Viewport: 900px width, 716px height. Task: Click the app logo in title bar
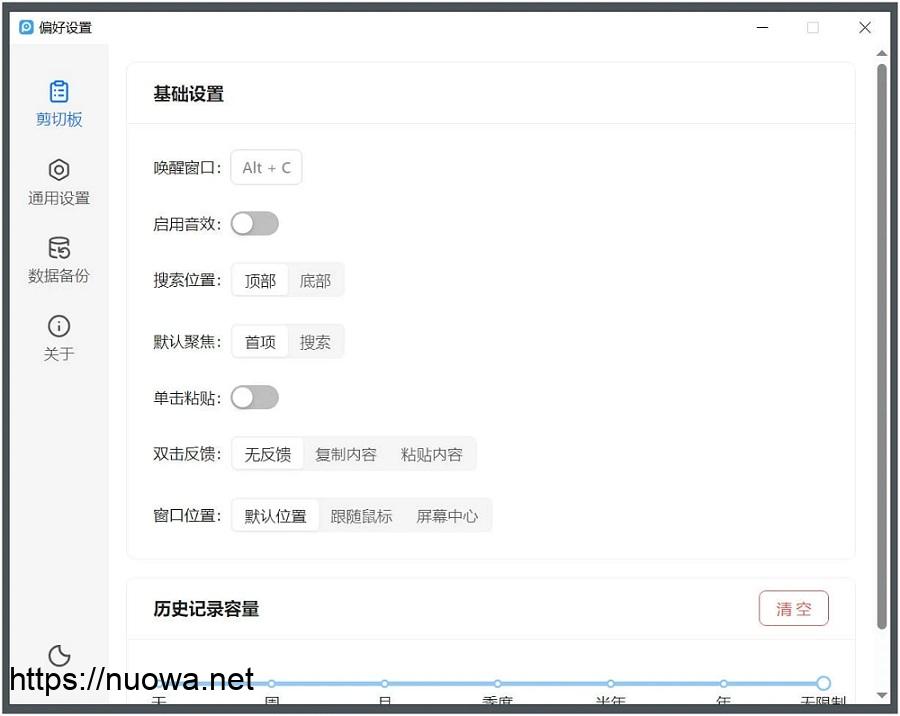click(x=27, y=27)
